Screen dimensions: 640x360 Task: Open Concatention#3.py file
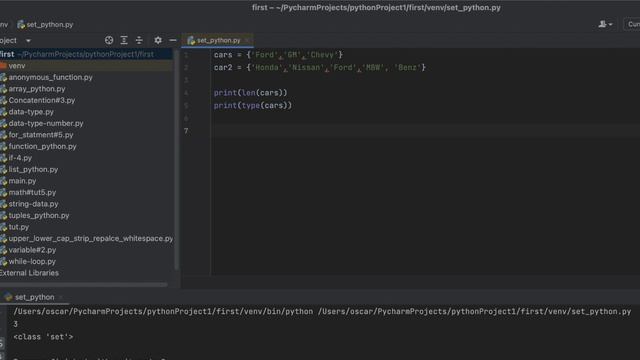click(x=42, y=100)
